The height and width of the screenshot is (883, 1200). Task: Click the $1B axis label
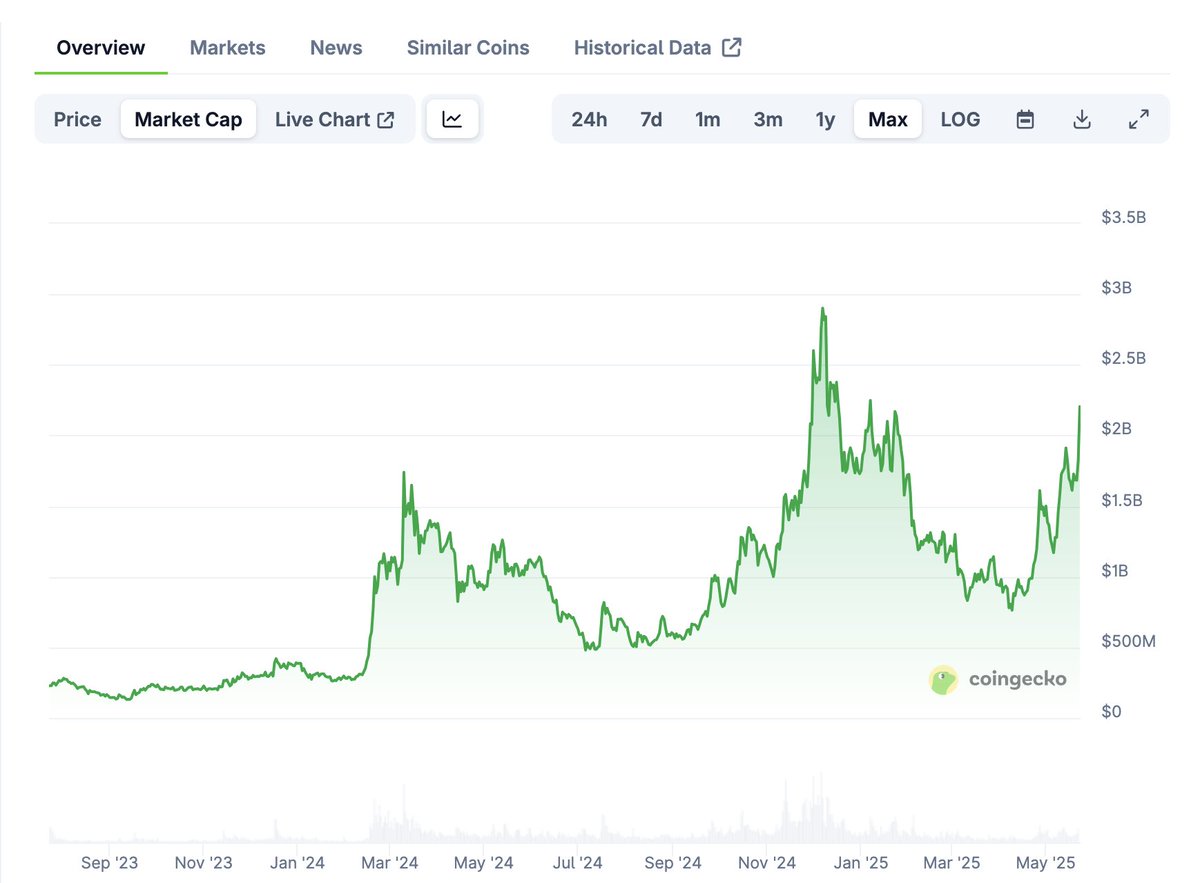(1116, 571)
